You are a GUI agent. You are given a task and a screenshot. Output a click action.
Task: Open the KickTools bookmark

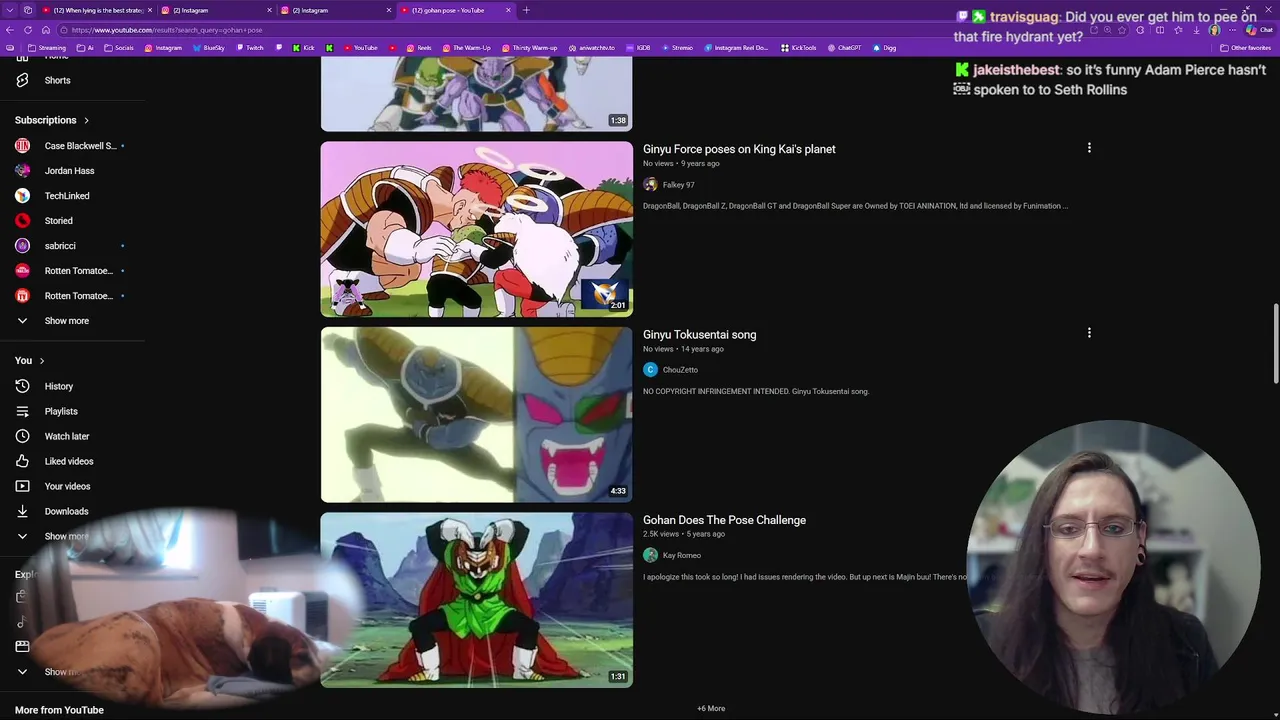[798, 48]
